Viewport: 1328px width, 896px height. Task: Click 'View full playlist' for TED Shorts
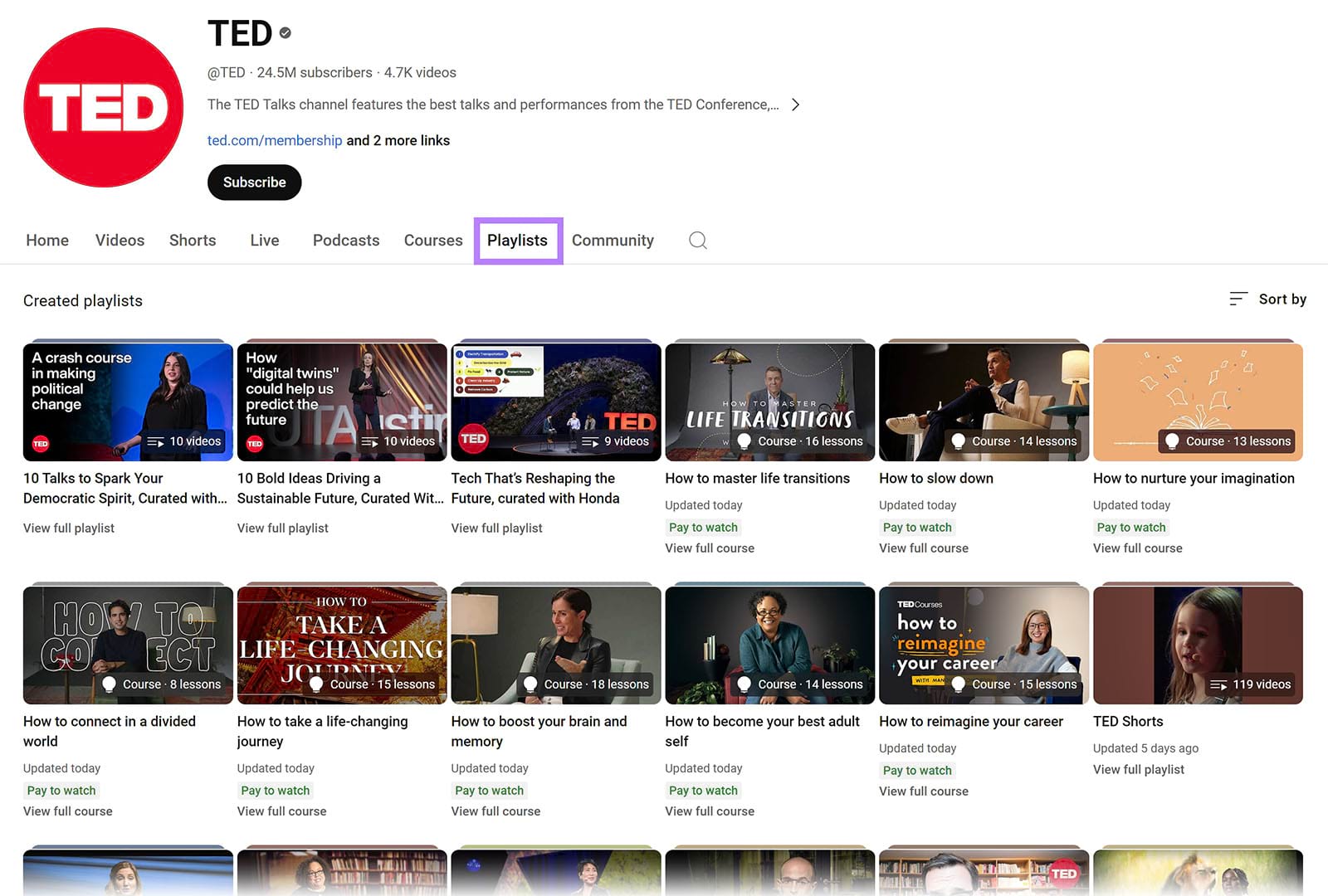point(1139,769)
